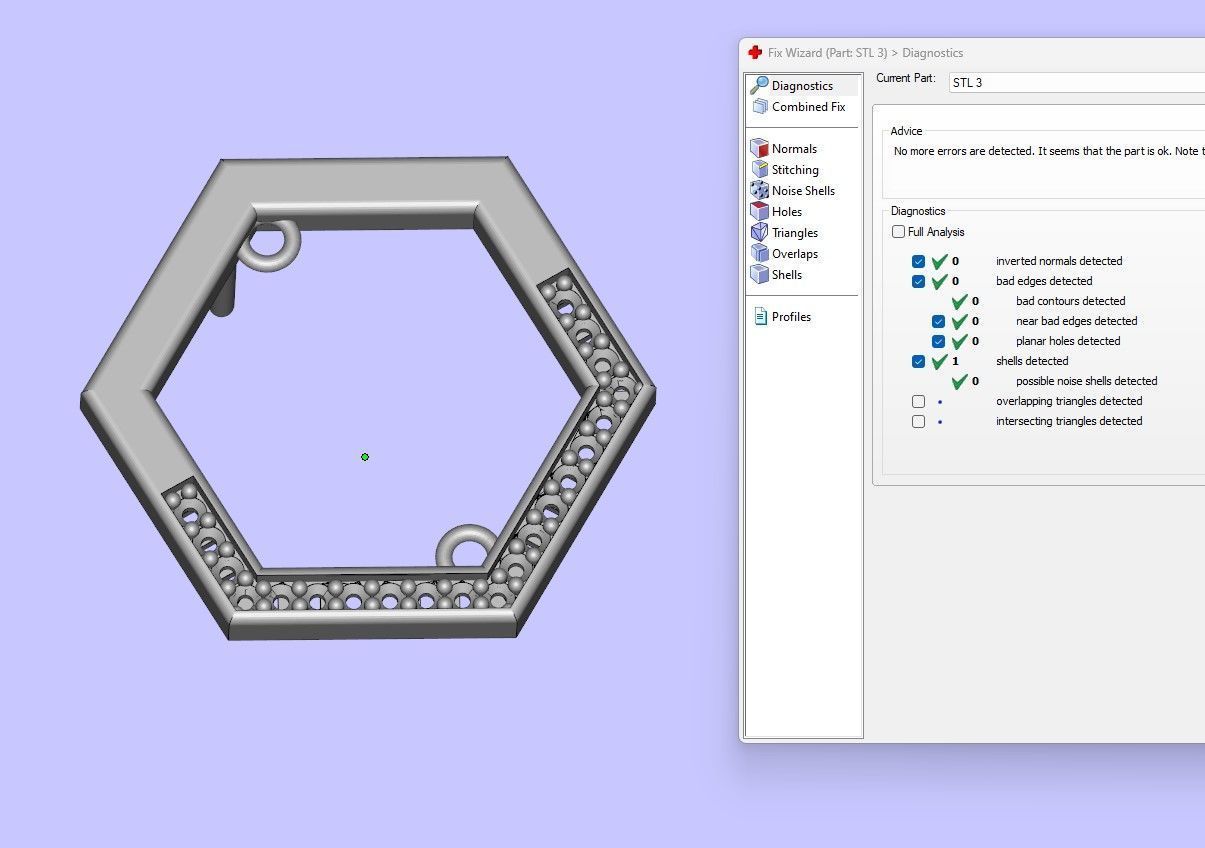Click the Combined Fix icon

(759, 107)
